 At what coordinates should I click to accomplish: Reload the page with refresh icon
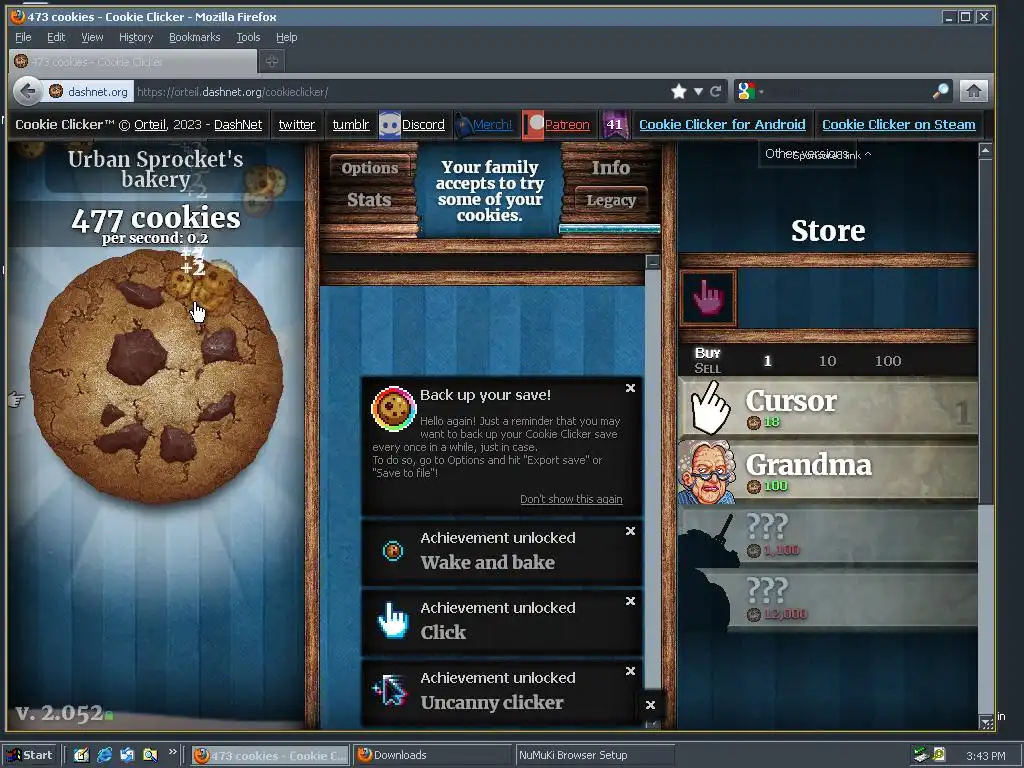pos(716,91)
